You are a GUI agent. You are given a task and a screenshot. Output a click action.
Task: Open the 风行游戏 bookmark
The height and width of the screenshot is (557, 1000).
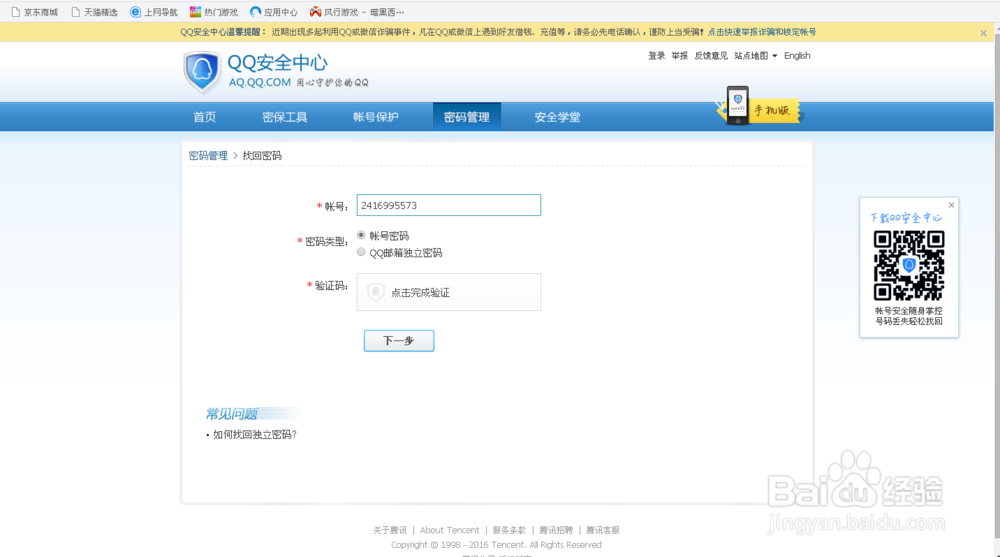[x=357, y=12]
